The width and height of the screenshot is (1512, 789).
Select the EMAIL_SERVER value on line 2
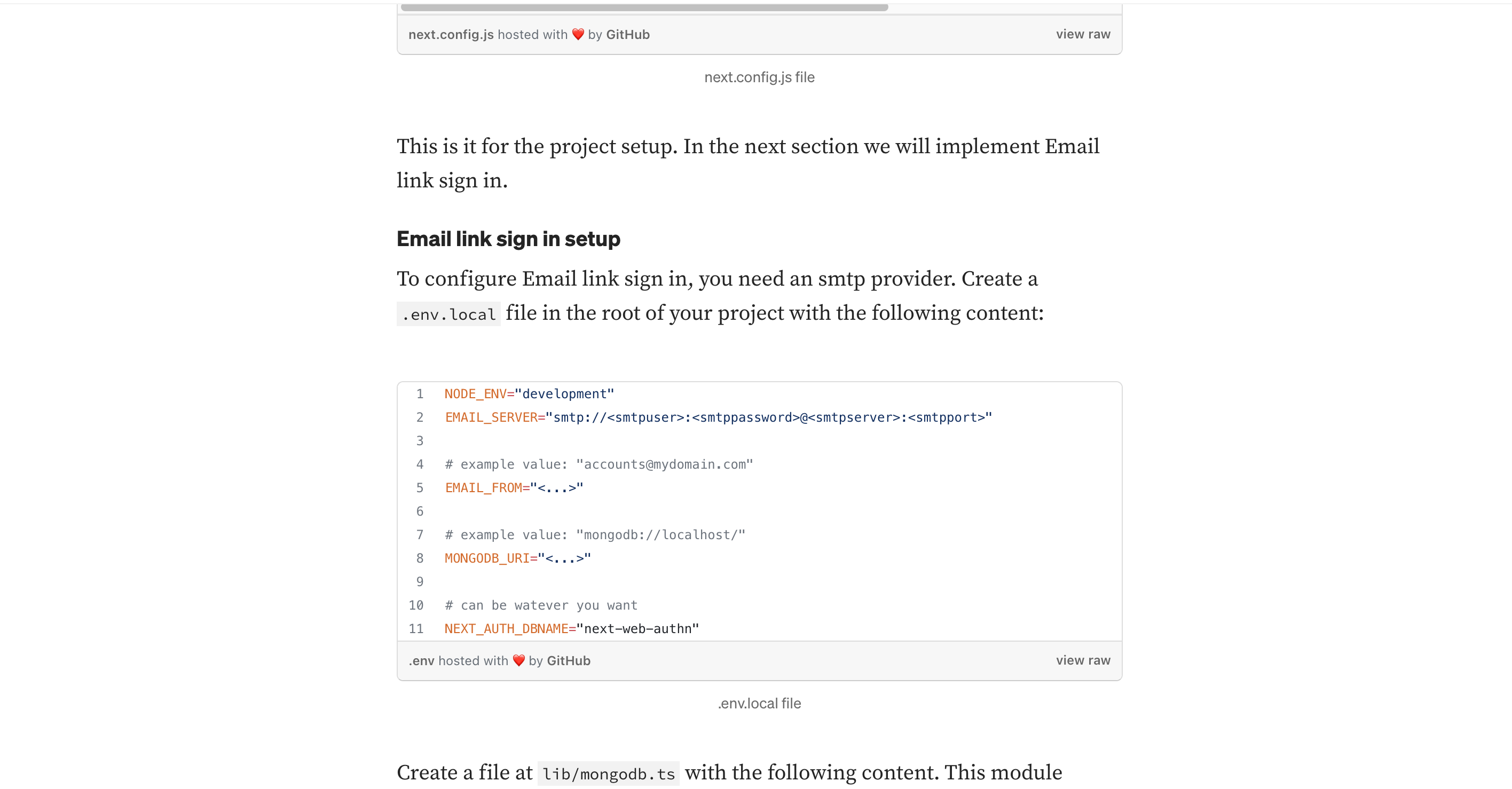768,417
